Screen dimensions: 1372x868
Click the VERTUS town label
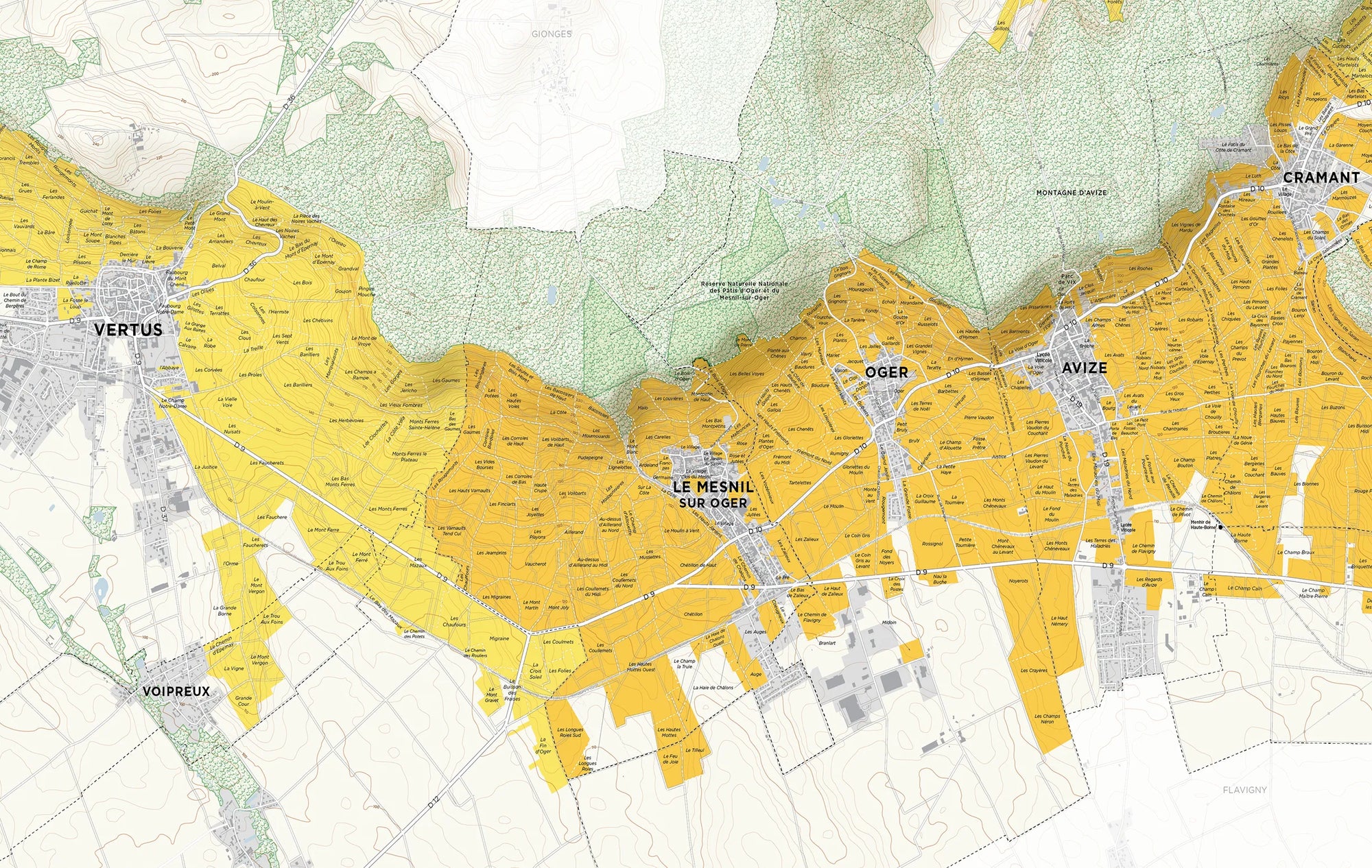tap(128, 330)
